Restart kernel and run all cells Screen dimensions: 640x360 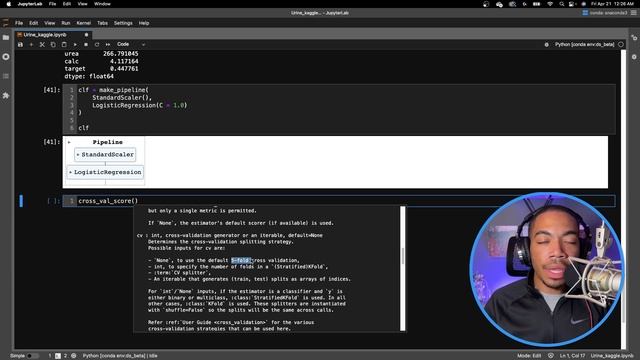pos(108,44)
